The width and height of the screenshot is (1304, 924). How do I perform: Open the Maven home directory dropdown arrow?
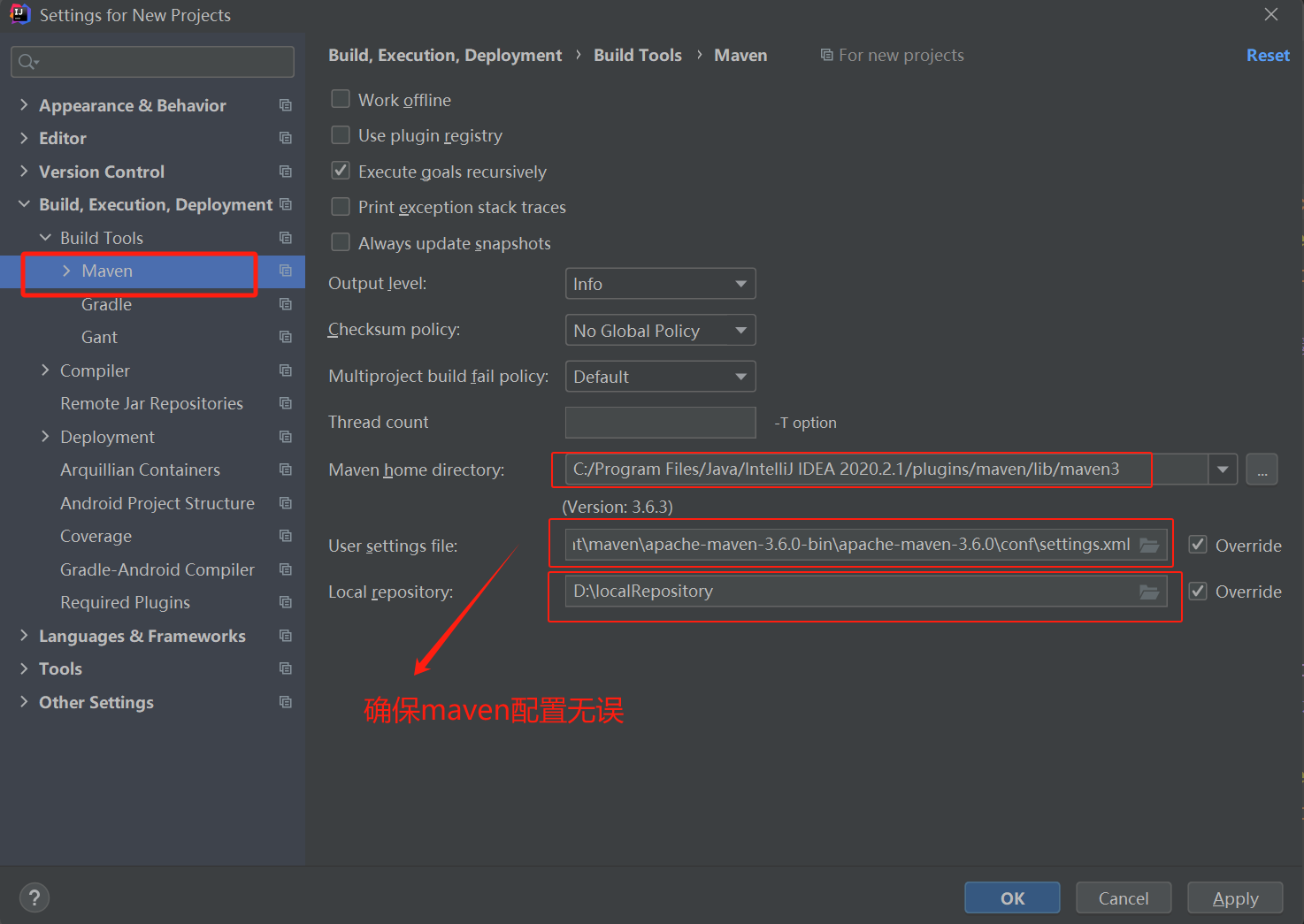[x=1223, y=469]
